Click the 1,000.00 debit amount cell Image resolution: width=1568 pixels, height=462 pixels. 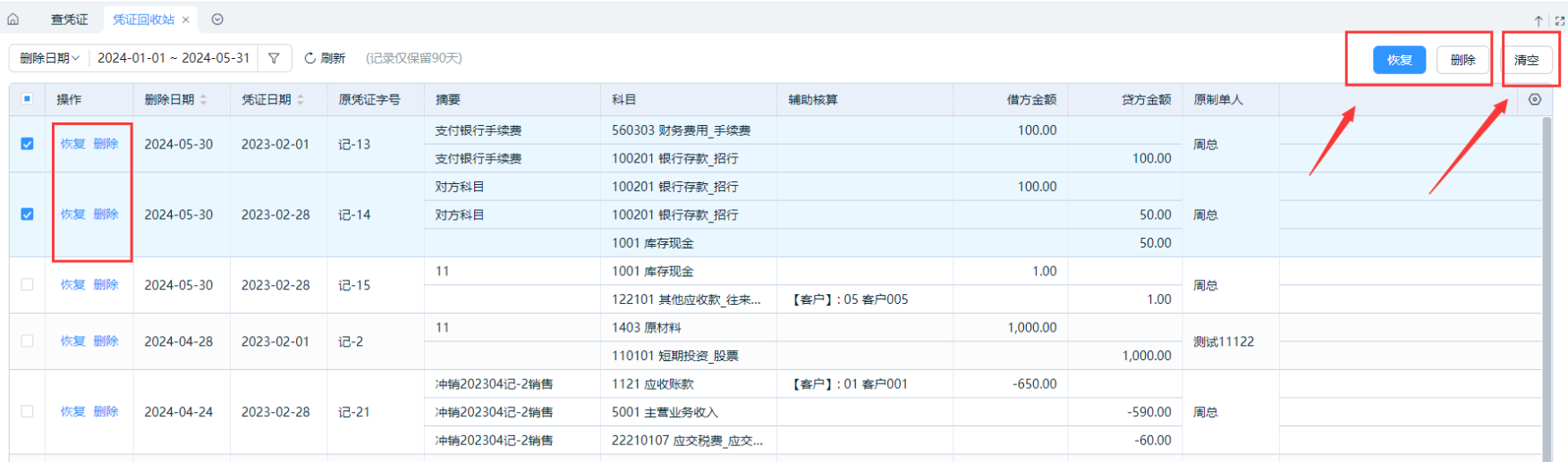(1011, 328)
